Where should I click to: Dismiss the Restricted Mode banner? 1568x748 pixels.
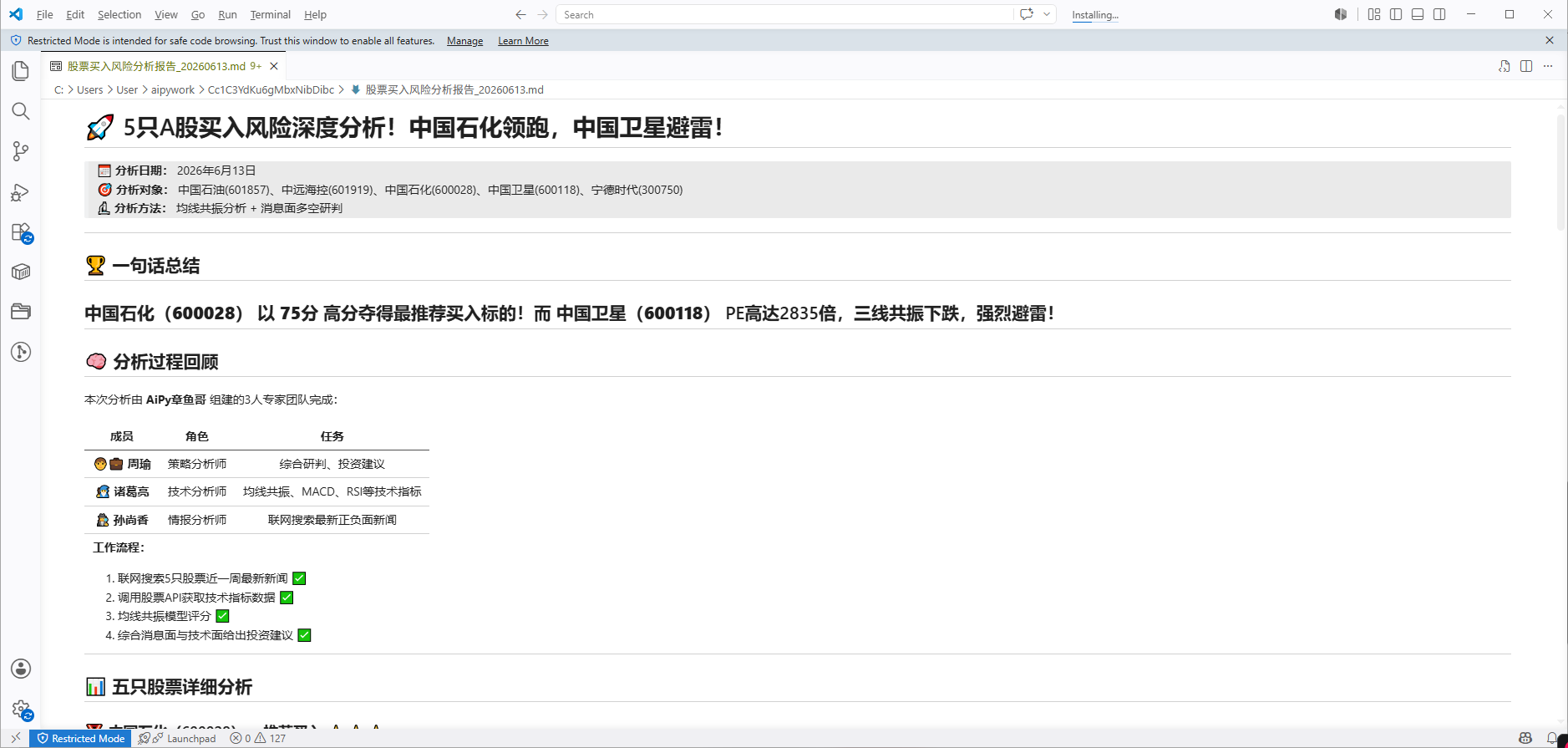(x=1550, y=40)
